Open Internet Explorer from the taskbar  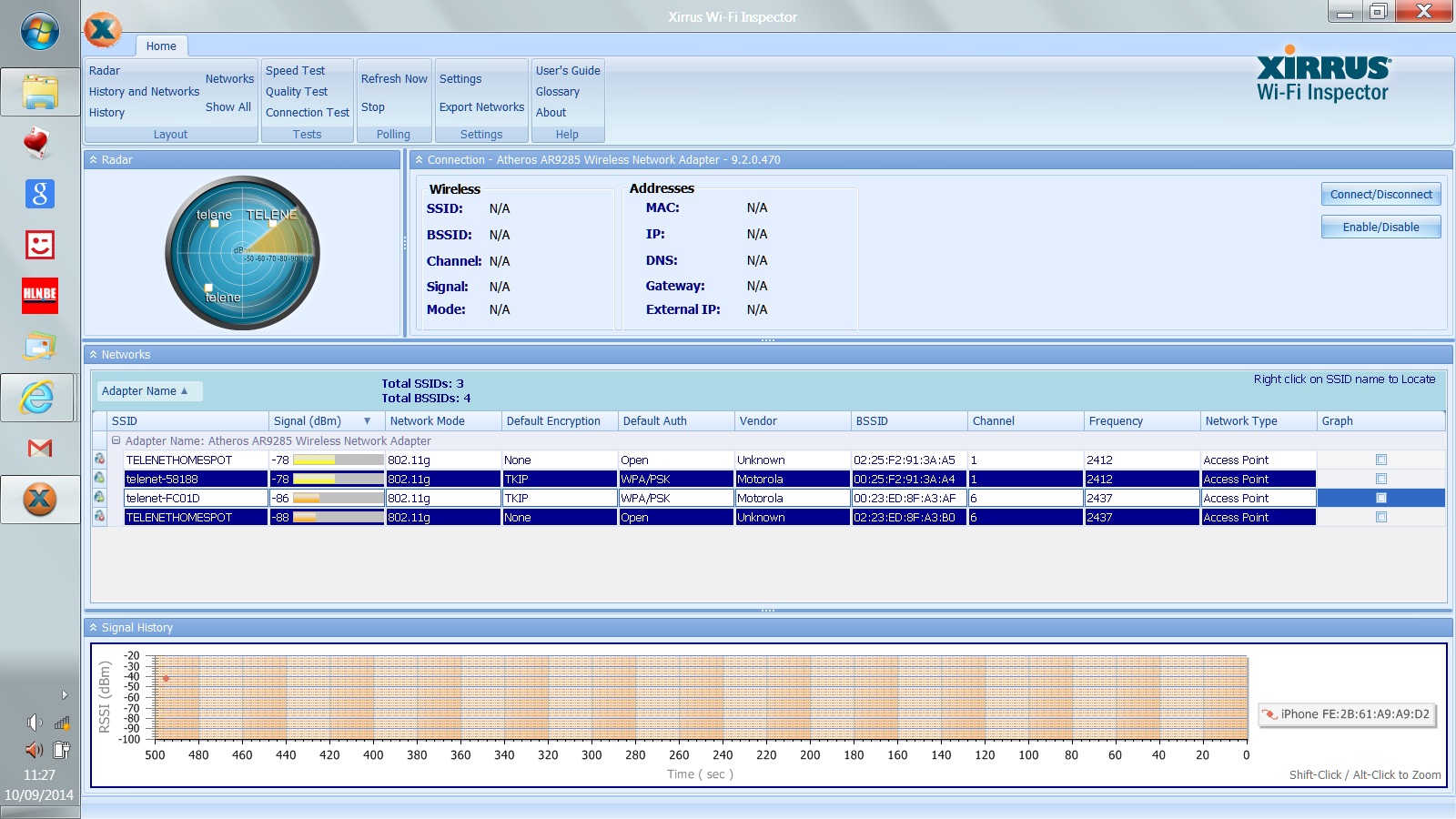(38, 398)
